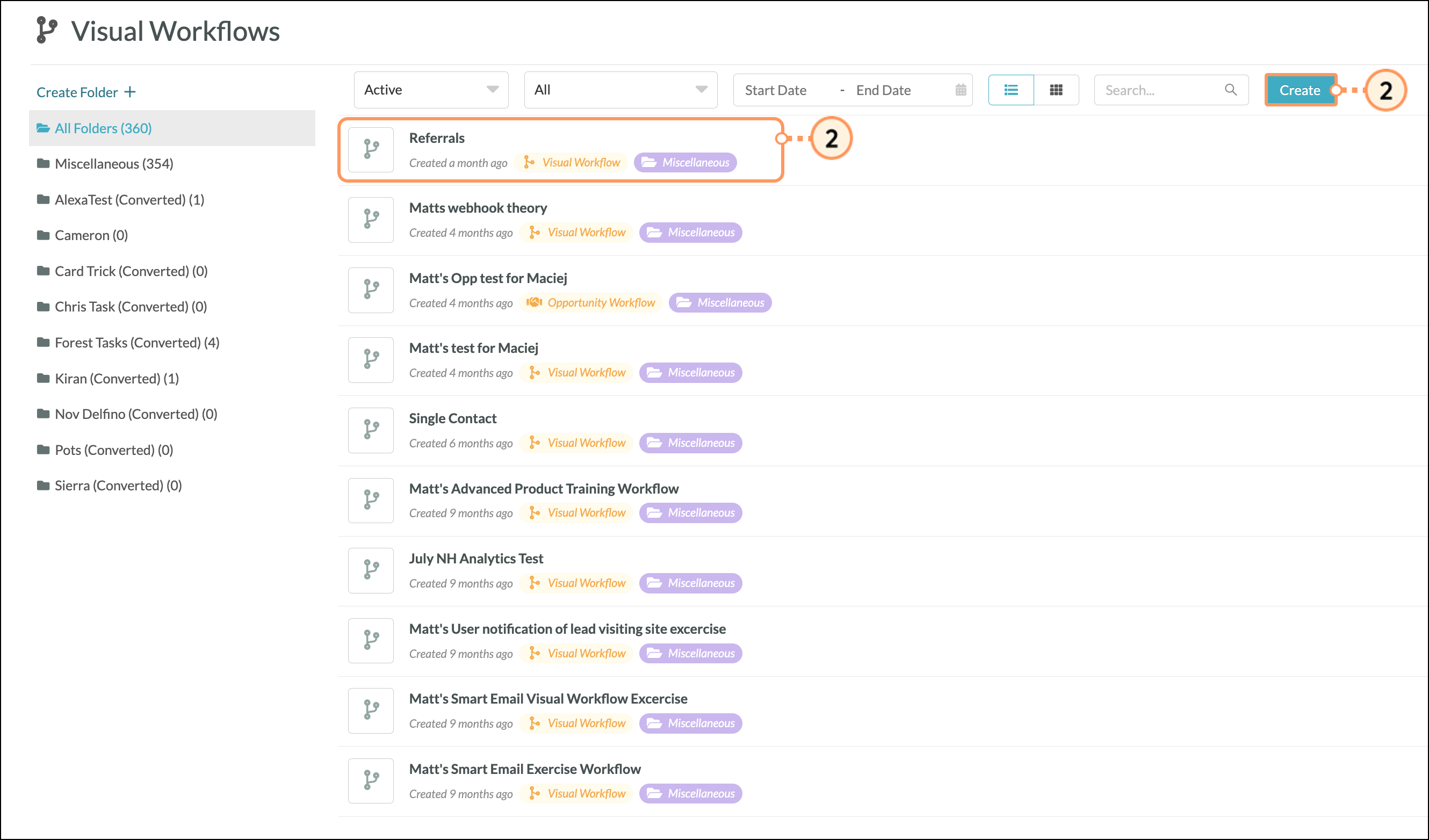1429x840 pixels.
Task: Click Opportunity Workflow handshake tag
Action: (591, 303)
